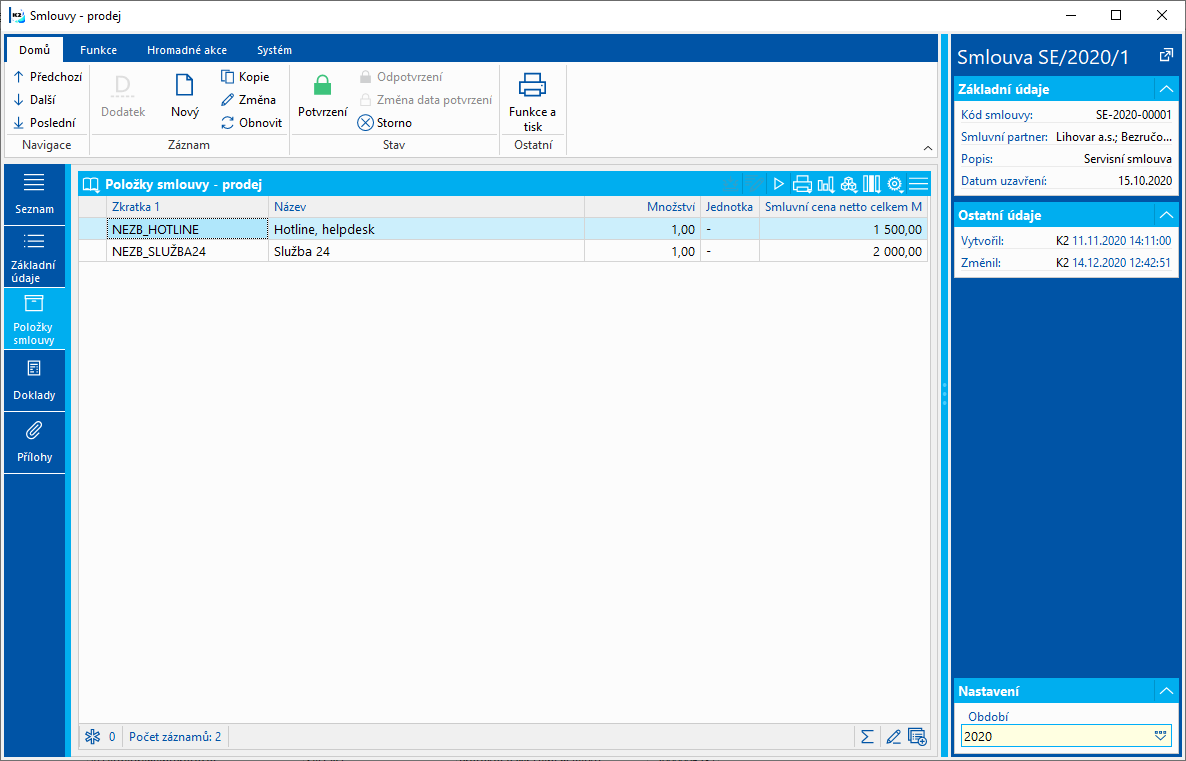Click Počet záznamů: 2 in status bar

click(175, 736)
